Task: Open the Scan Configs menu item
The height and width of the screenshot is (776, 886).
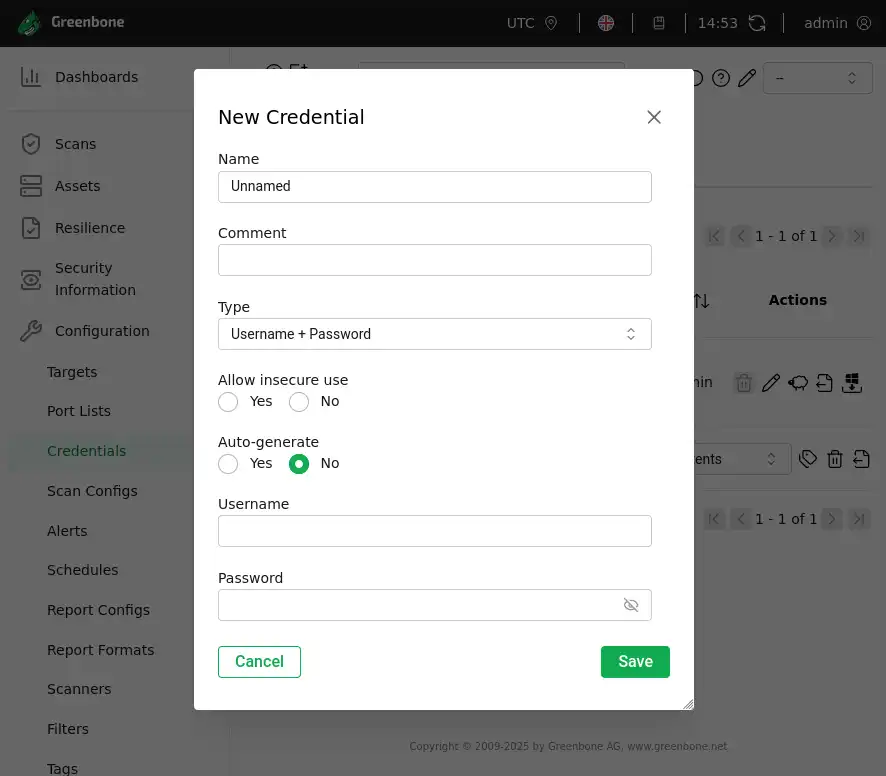Action: (x=92, y=491)
